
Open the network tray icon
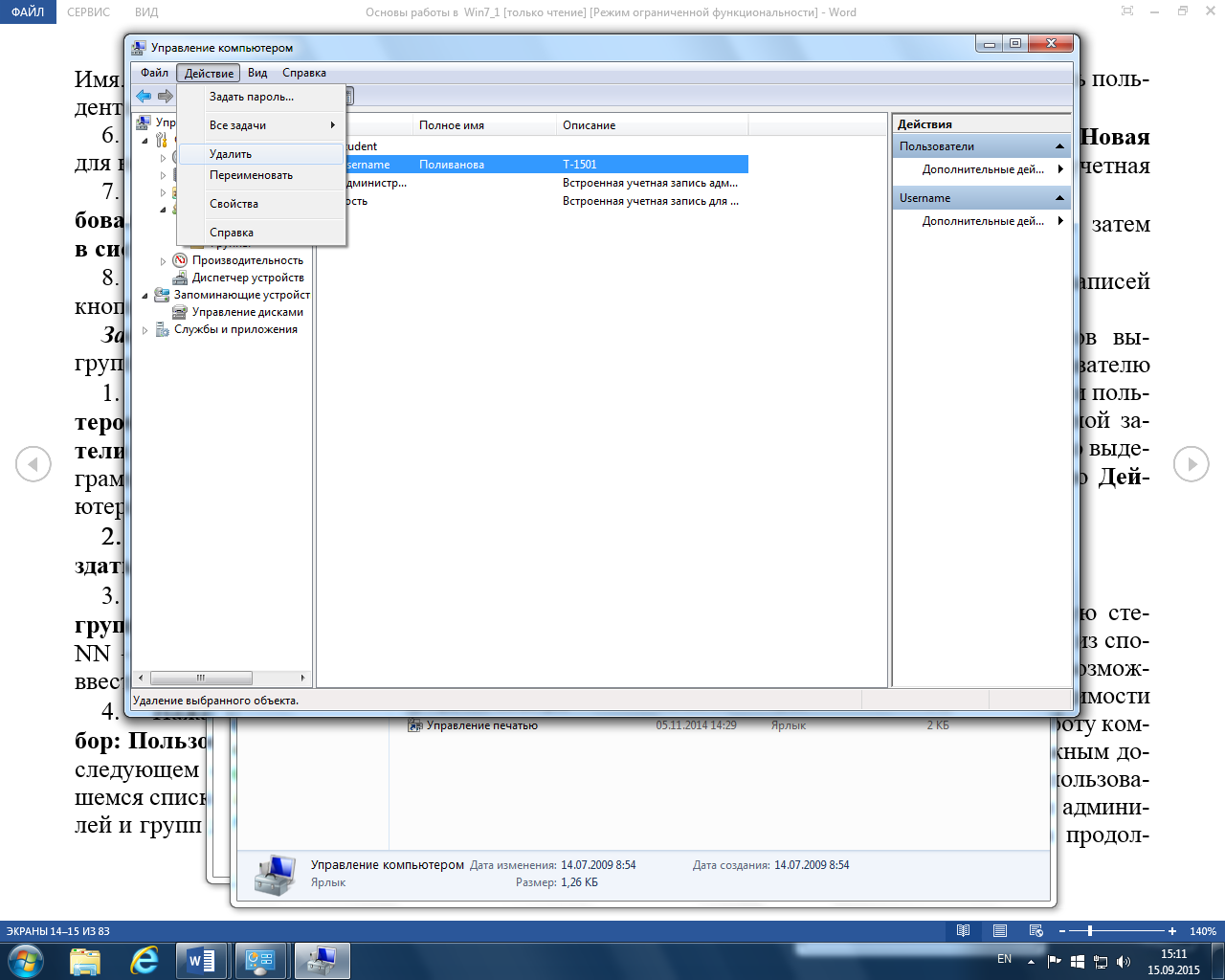coord(1101,961)
